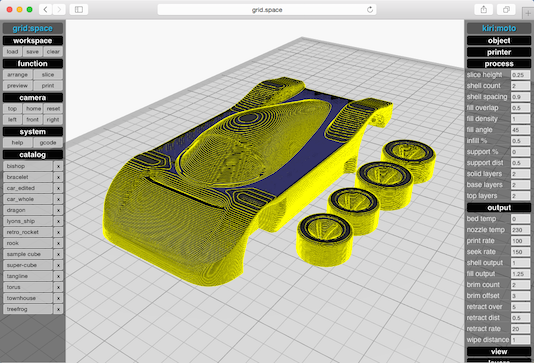Collapse the process panel header

(499, 64)
